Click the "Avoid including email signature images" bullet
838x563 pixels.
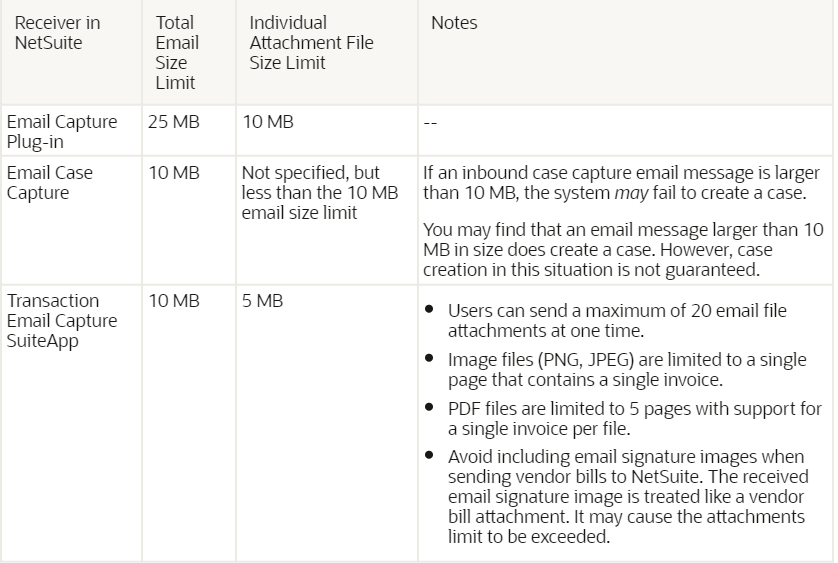pyautogui.click(x=632, y=497)
